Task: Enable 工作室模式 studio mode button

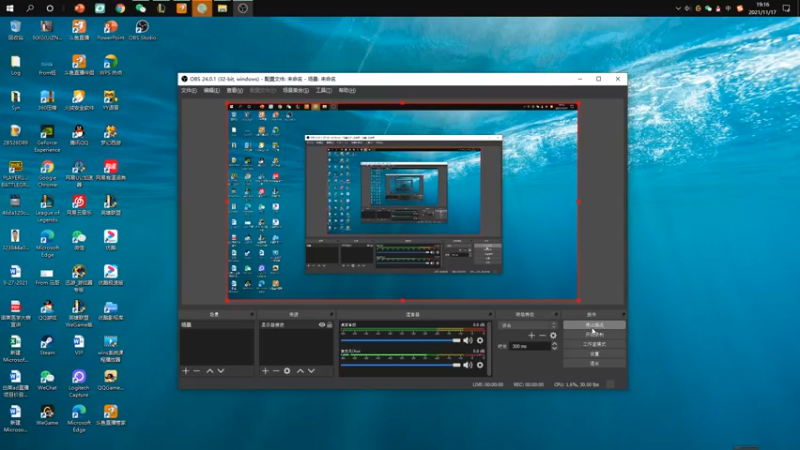Action: [x=594, y=344]
